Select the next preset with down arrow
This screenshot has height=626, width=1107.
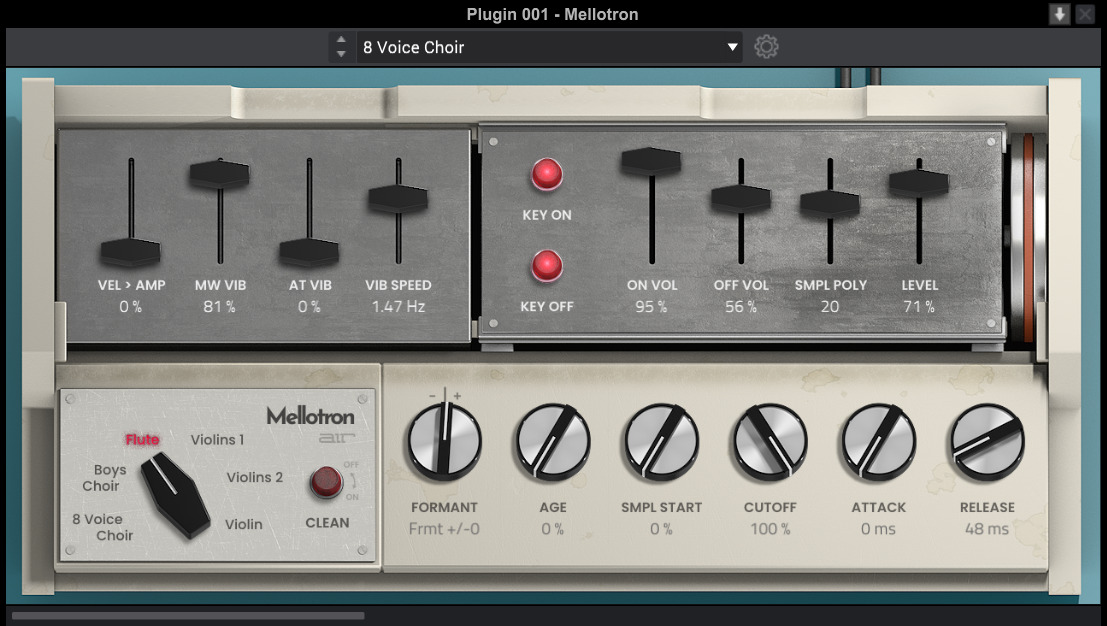pos(341,54)
